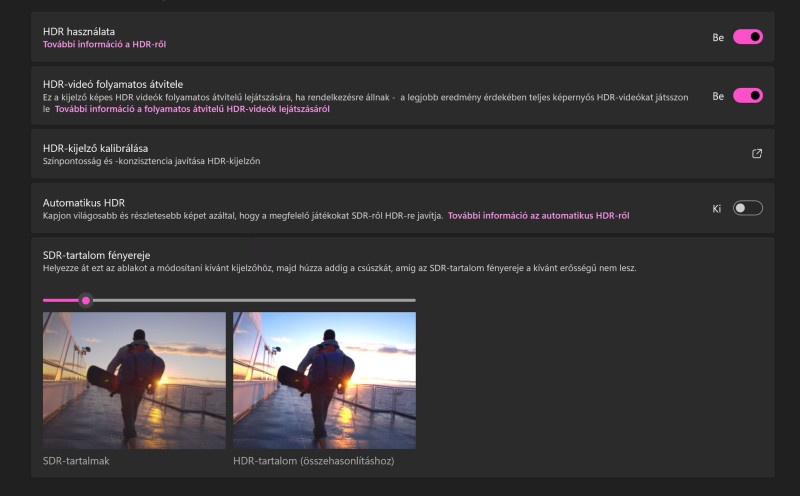Click the HDR használata heading text
Image resolution: width=800 pixels, height=496 pixels.
79,32
